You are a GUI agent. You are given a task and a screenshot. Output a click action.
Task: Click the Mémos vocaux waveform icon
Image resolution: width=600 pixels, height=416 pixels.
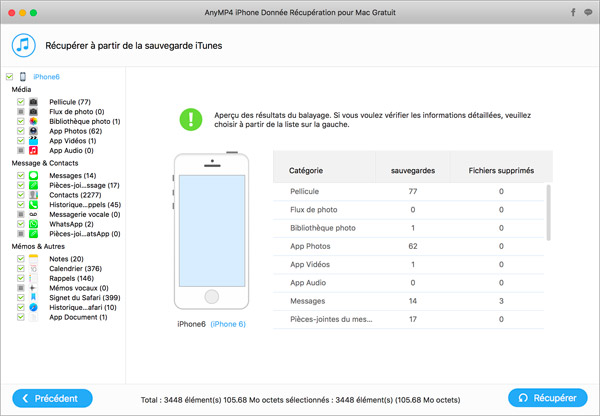click(33, 288)
